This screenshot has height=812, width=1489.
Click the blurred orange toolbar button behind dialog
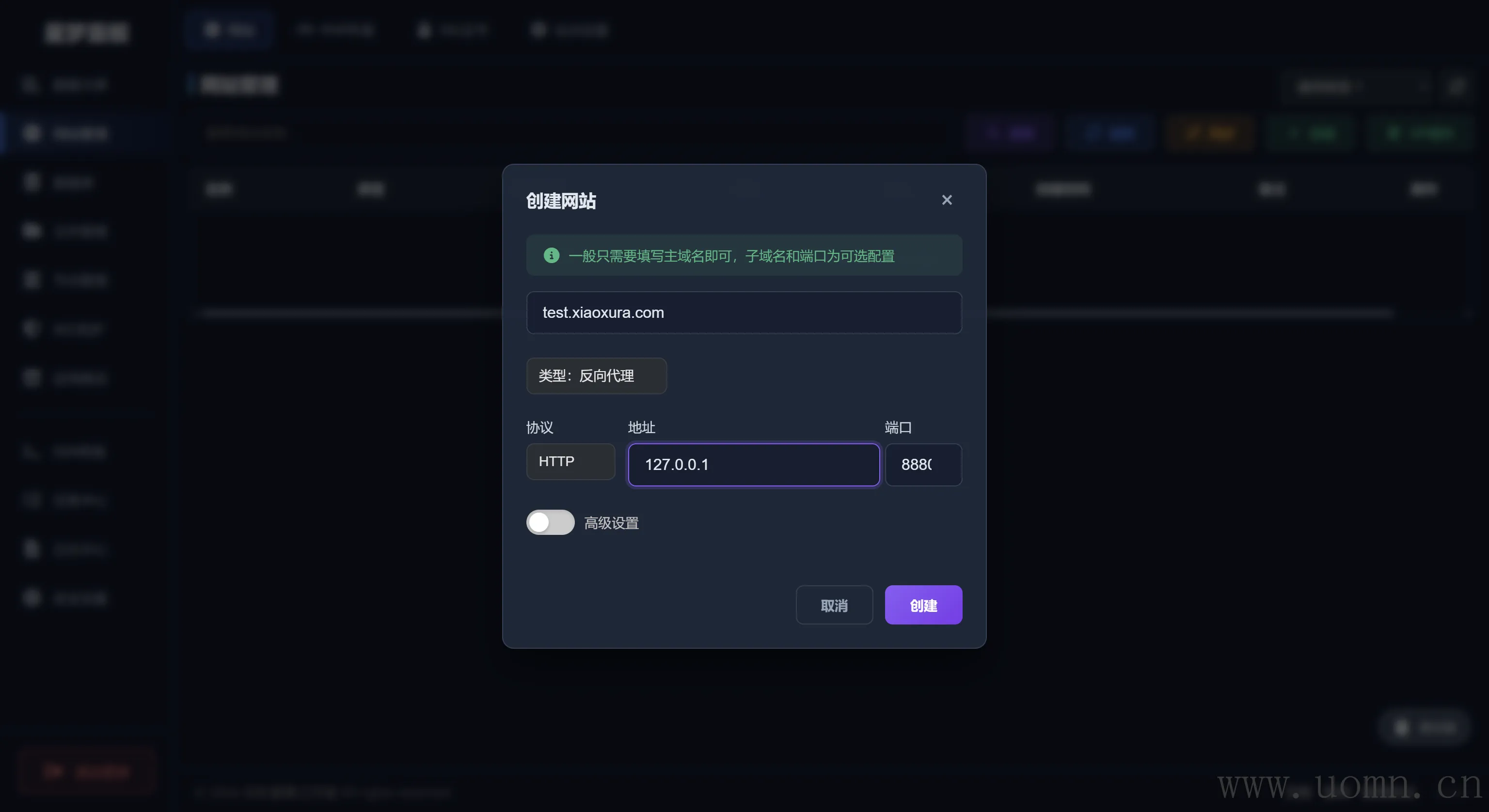(1210, 134)
